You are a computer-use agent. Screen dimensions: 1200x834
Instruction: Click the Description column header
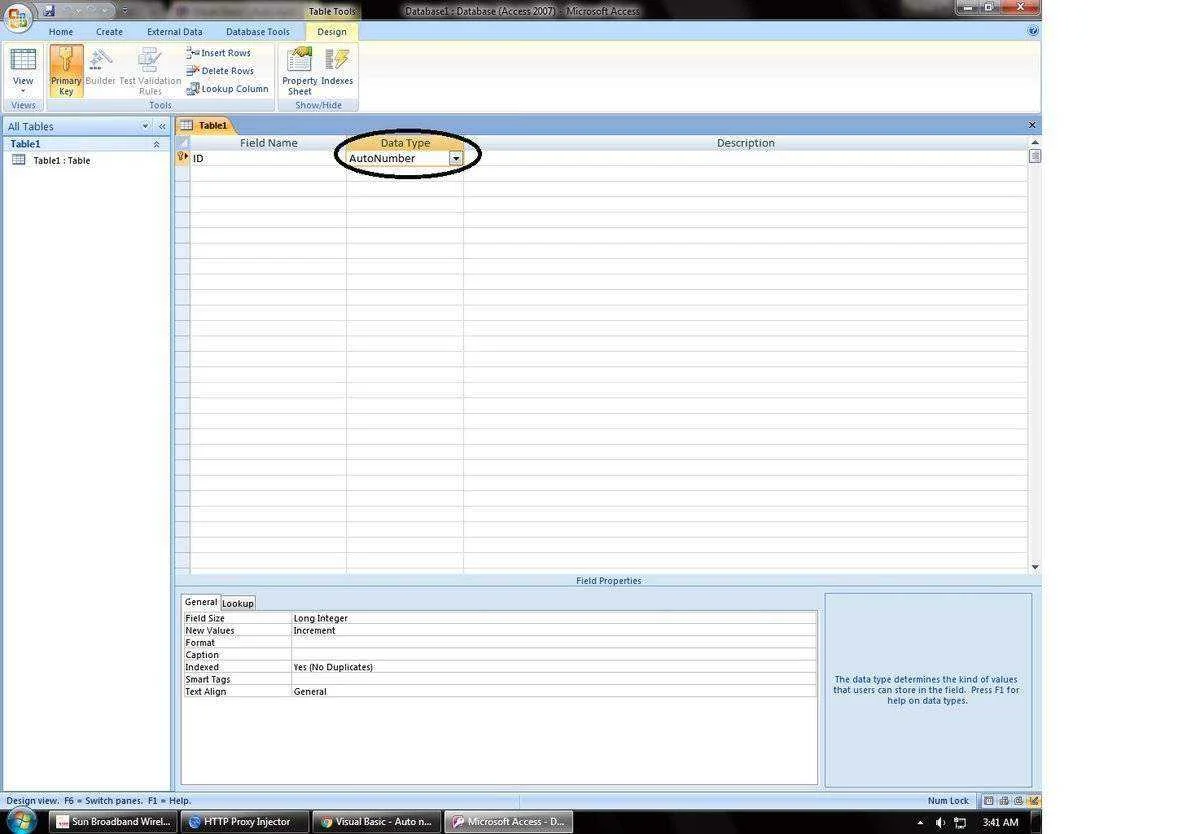(745, 143)
